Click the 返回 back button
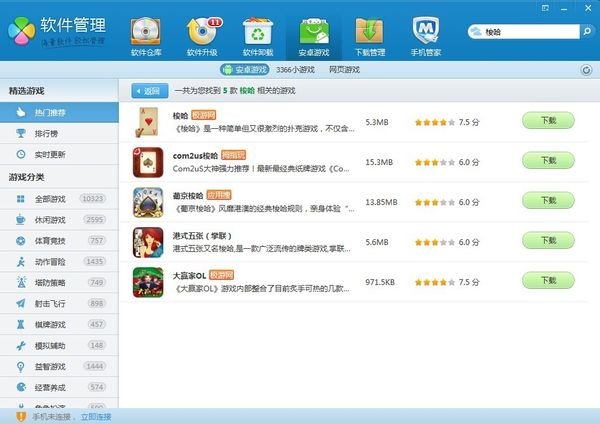The image size is (600, 424). [x=147, y=90]
